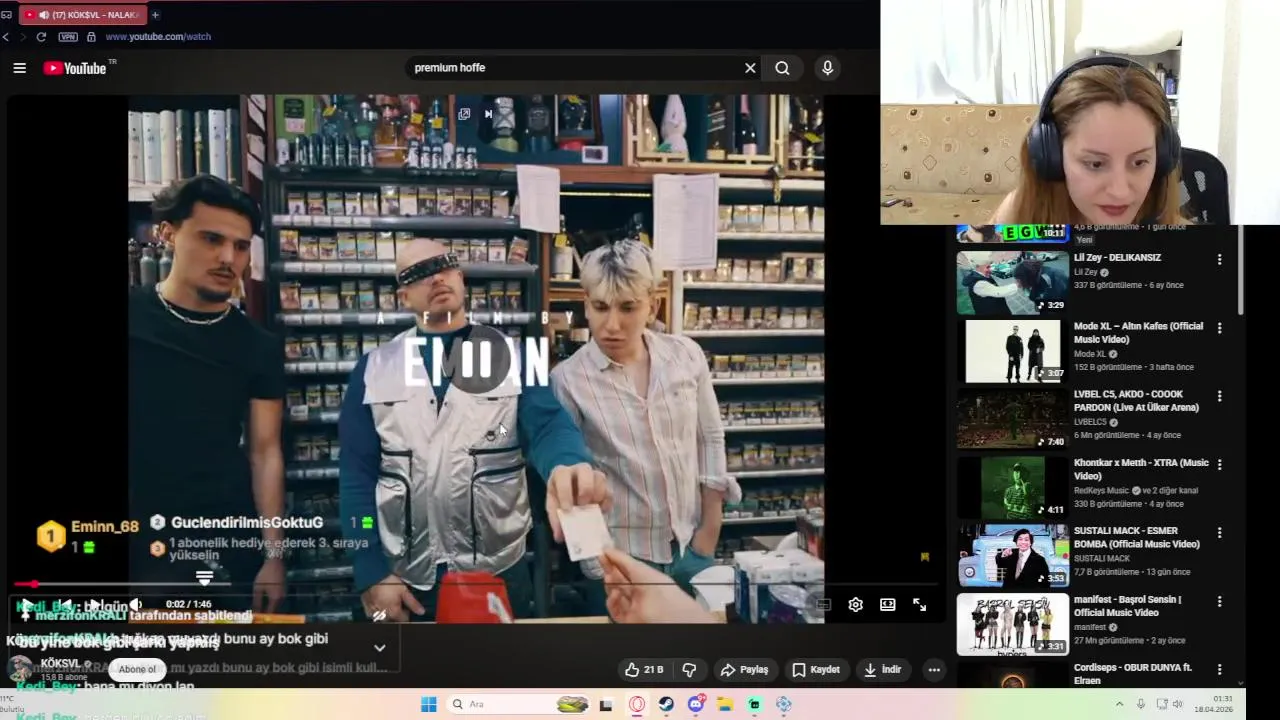
Task: Open more actions three-dot button
Action: click(x=934, y=670)
